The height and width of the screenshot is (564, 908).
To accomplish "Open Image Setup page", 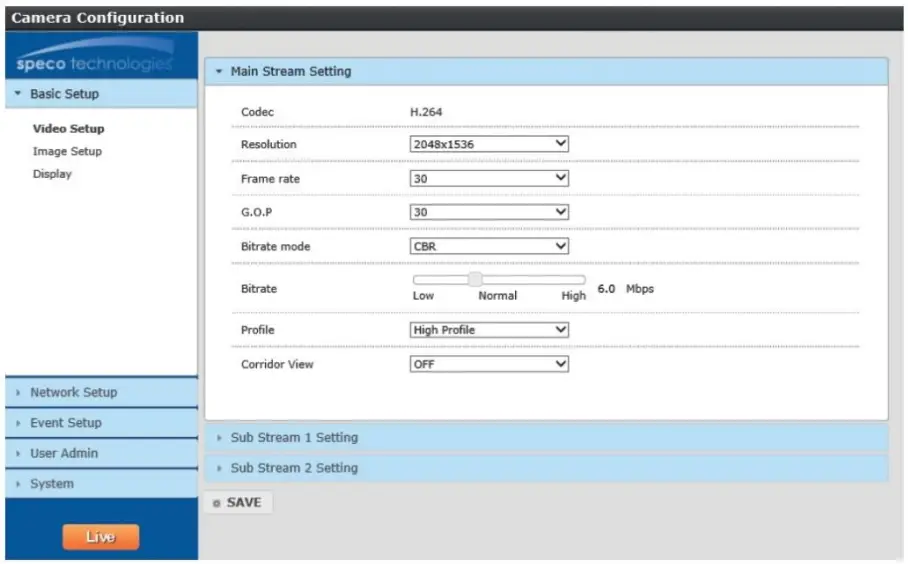I will [x=67, y=151].
